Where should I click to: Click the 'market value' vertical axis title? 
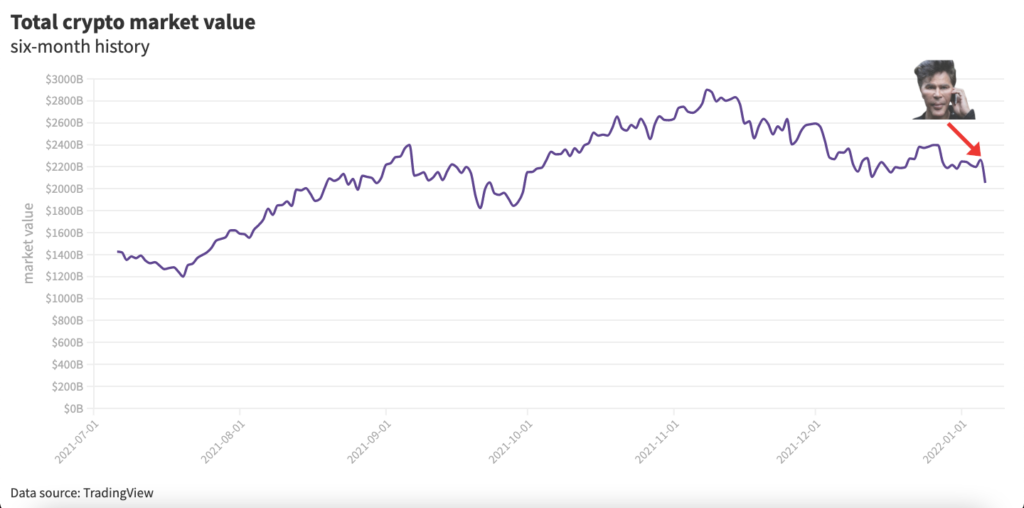pos(30,242)
